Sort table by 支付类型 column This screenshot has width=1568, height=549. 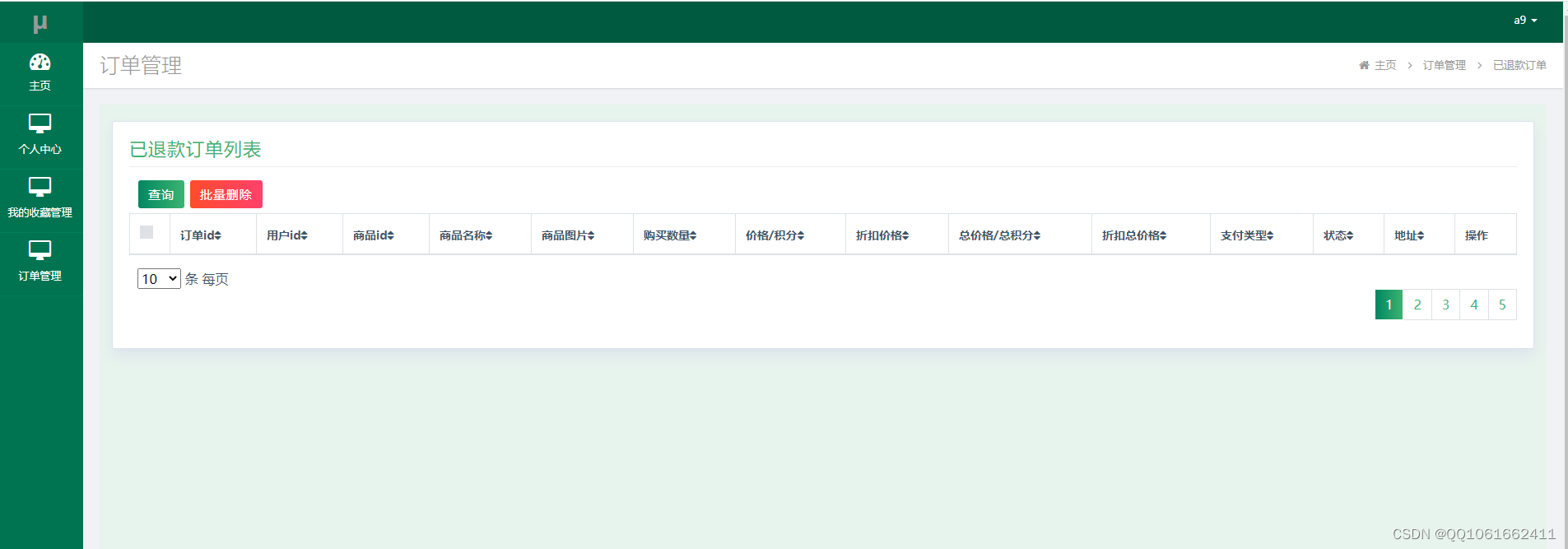click(x=1247, y=235)
